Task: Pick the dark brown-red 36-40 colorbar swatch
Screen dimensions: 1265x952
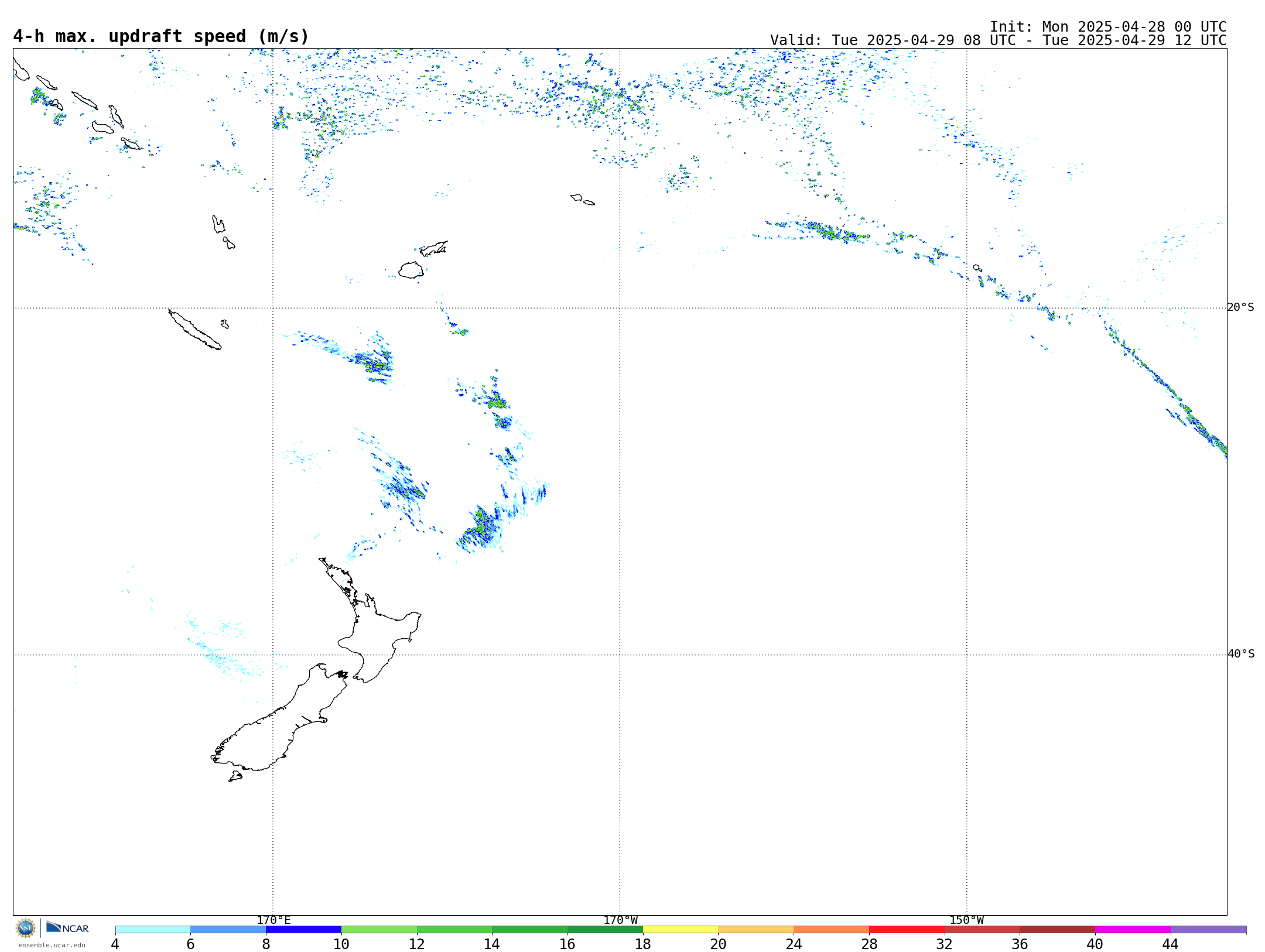Action: point(1058,930)
